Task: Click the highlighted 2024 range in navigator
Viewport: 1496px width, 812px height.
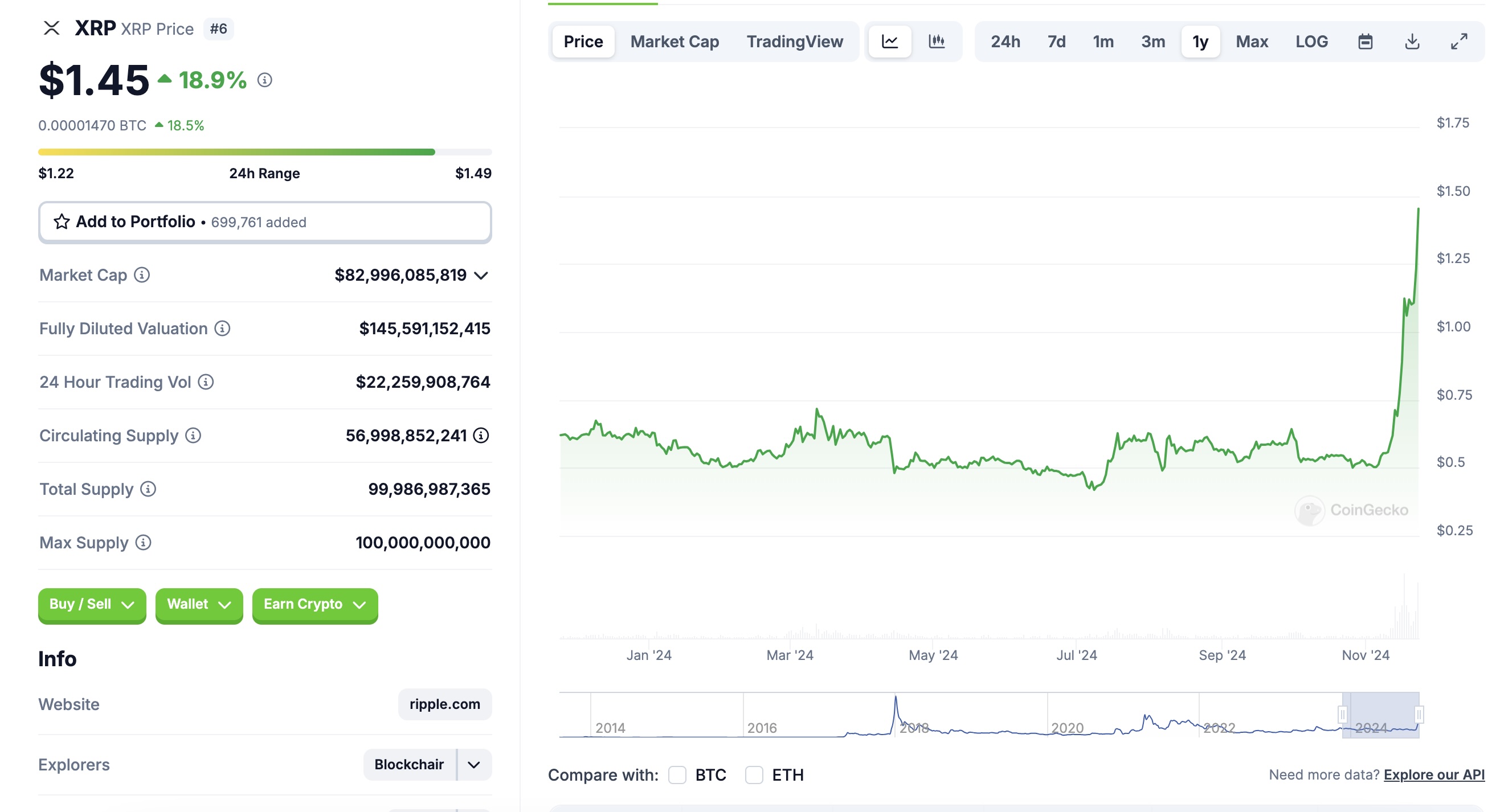Action: click(x=1380, y=715)
